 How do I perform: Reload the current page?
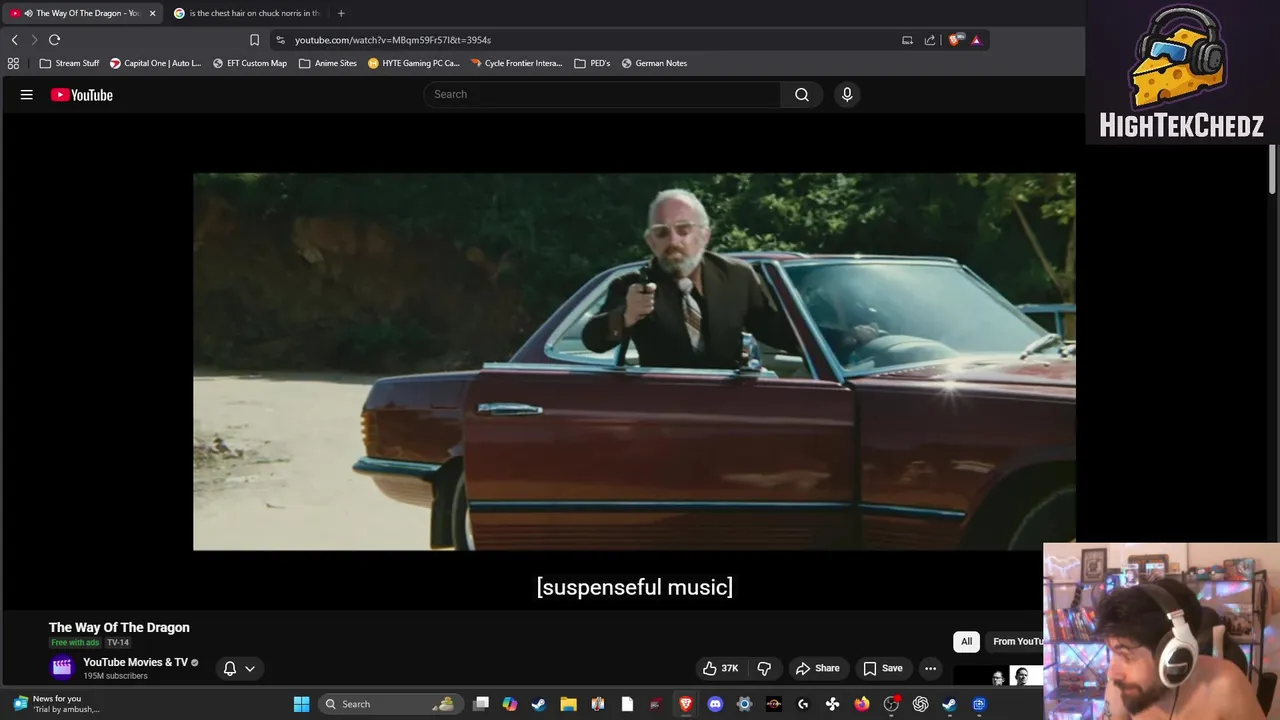tap(54, 40)
